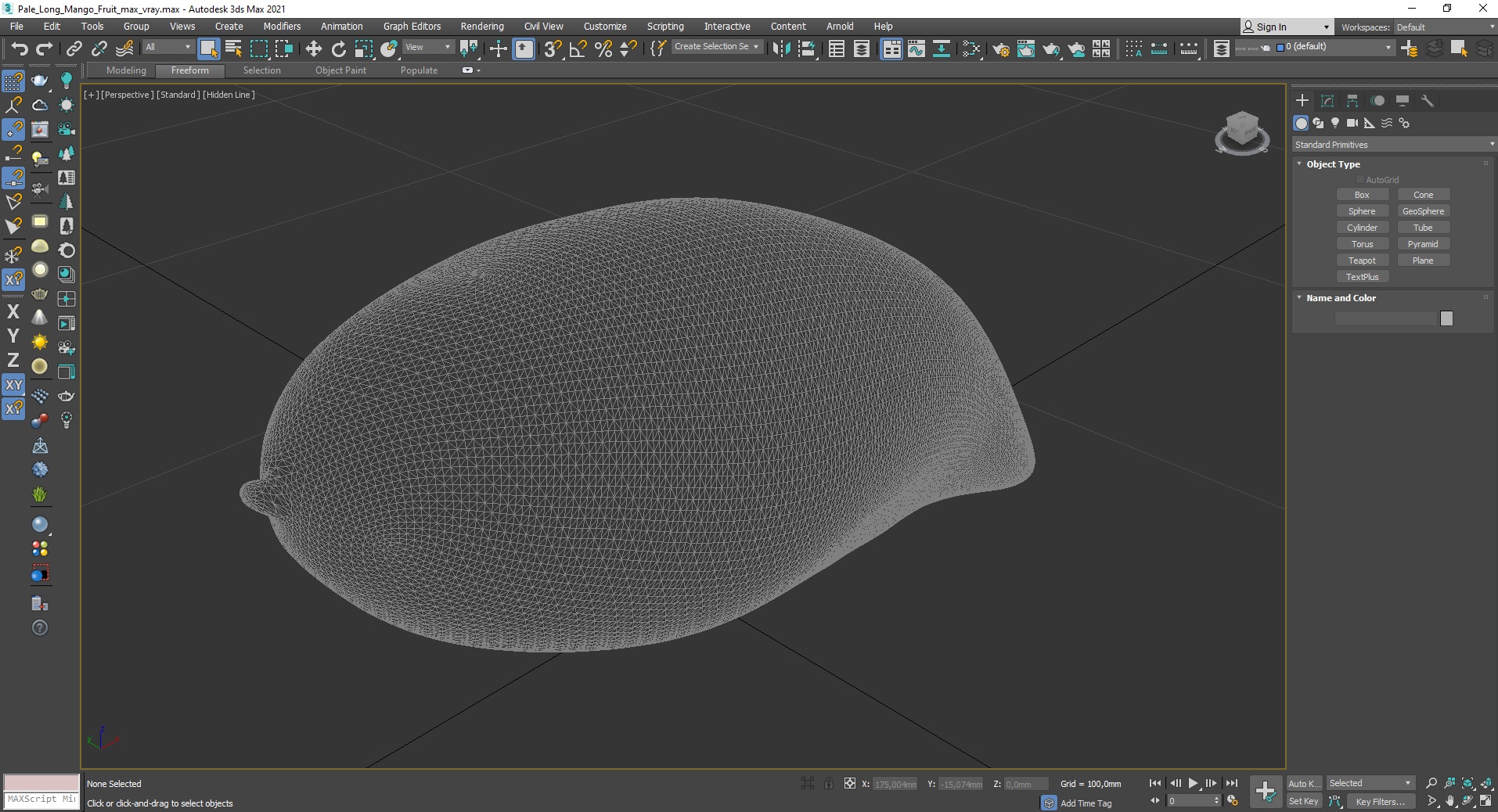
Task: Play the animation
Action: pyautogui.click(x=1193, y=783)
